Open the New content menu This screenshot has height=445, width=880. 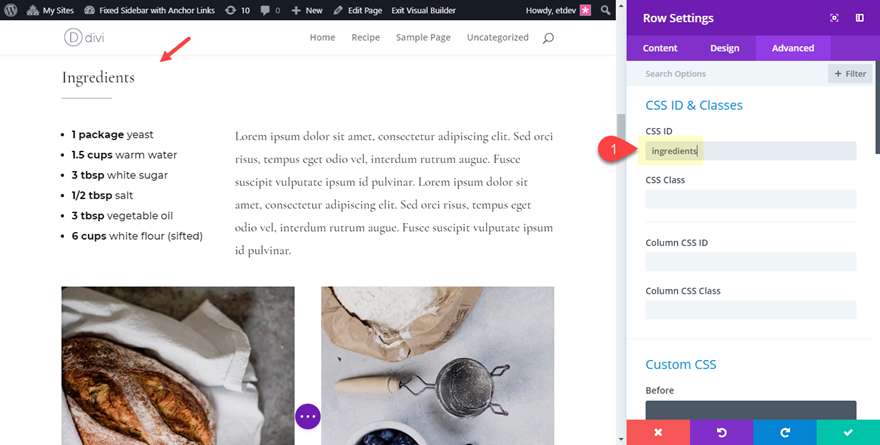(x=307, y=10)
